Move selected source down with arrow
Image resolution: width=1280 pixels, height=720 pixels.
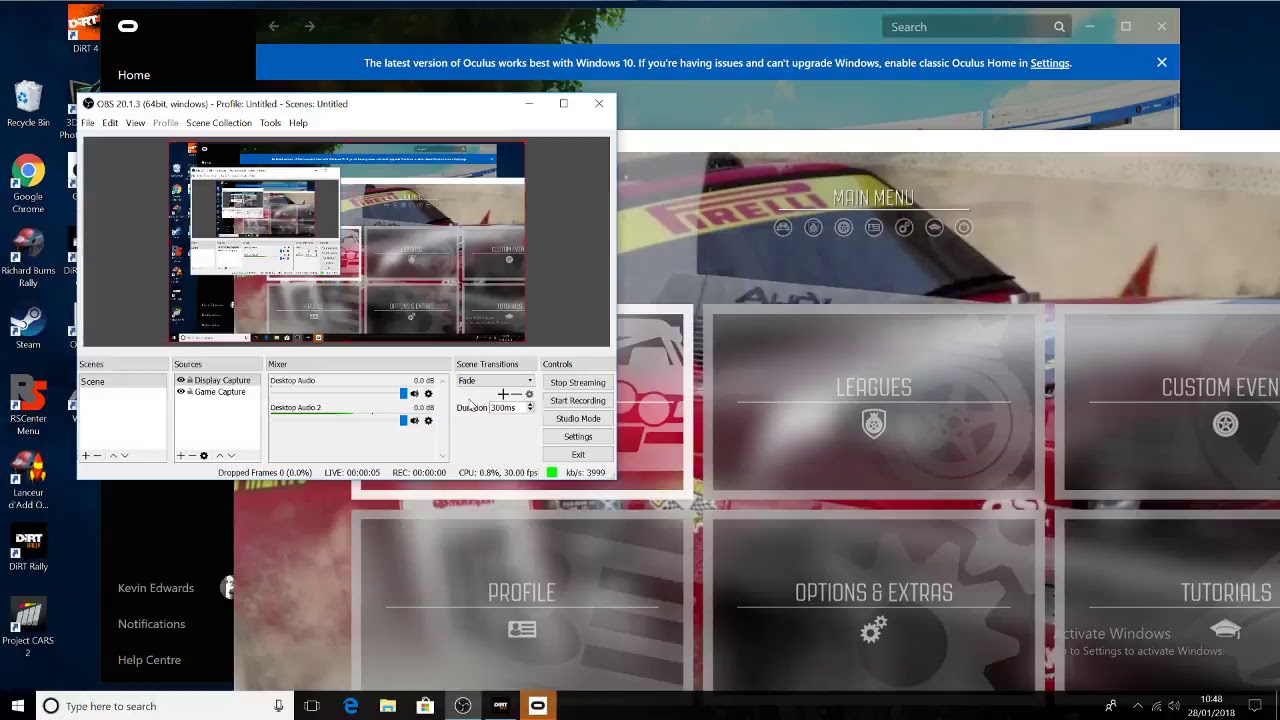pos(232,456)
